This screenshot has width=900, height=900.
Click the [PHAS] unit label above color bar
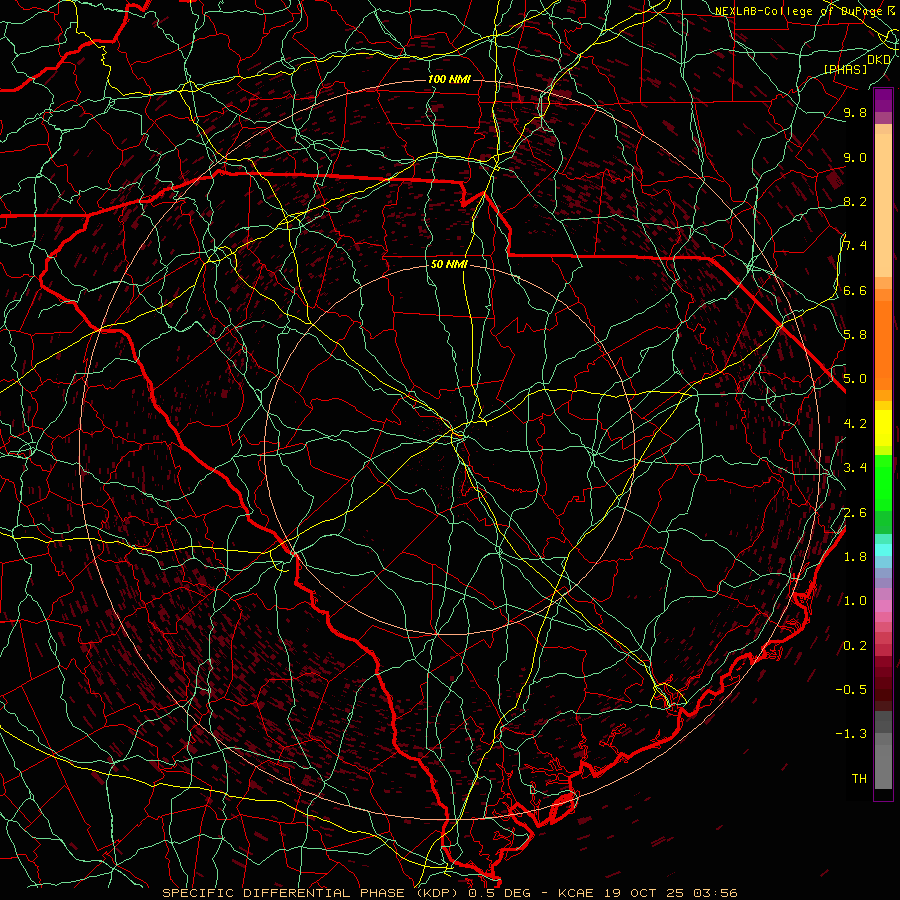pos(845,69)
